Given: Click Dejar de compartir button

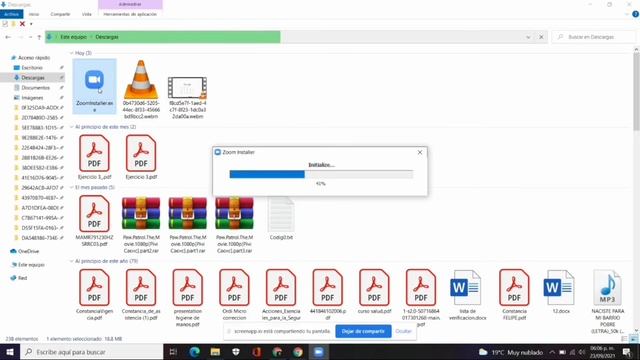Looking at the screenshot, I should click(x=363, y=331).
